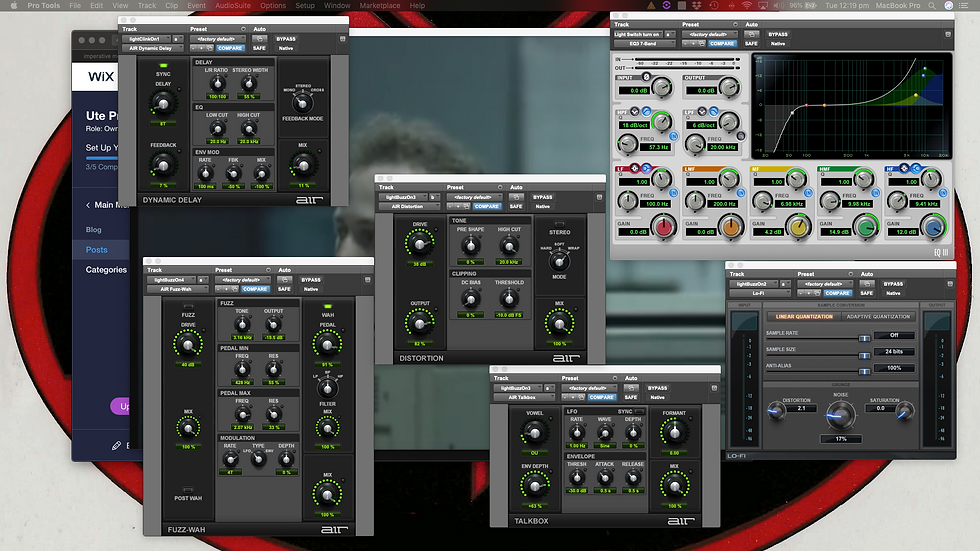Viewport: 980px width, 551px height.
Task: Select the Linear Quantization tab in Lo-Fi
Action: pyautogui.click(x=804, y=317)
